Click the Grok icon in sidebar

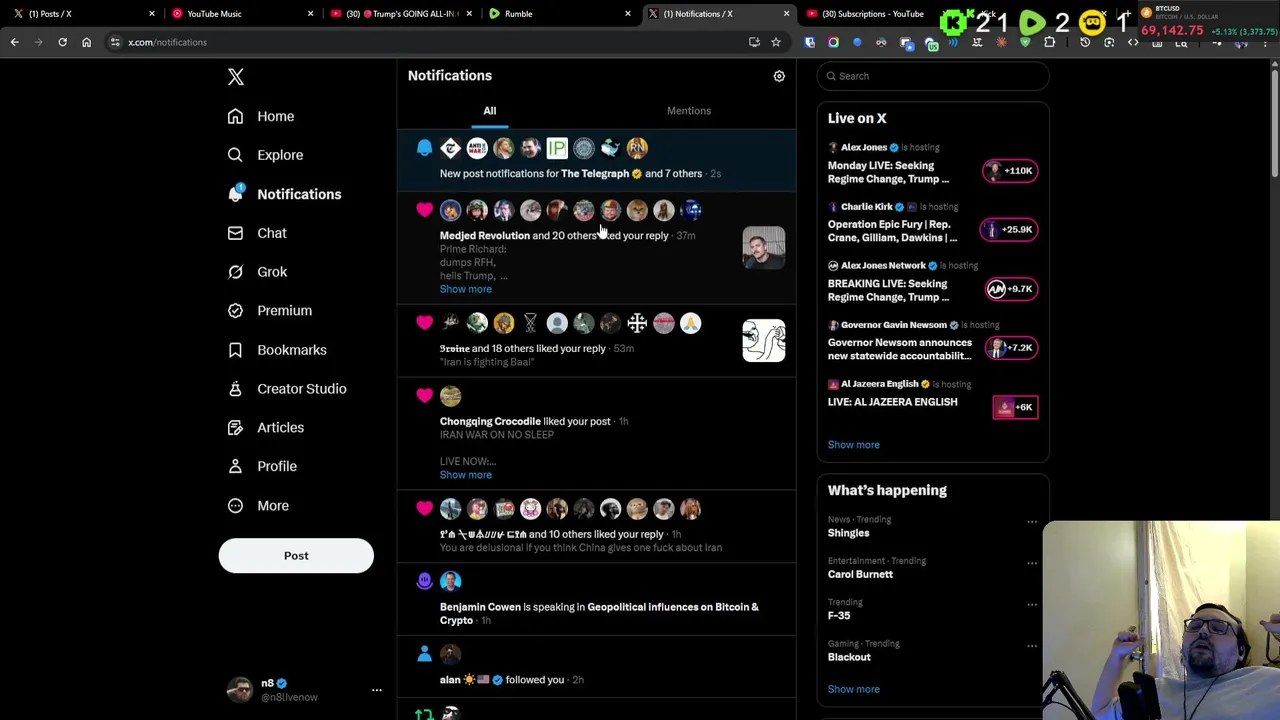pyautogui.click(x=235, y=272)
